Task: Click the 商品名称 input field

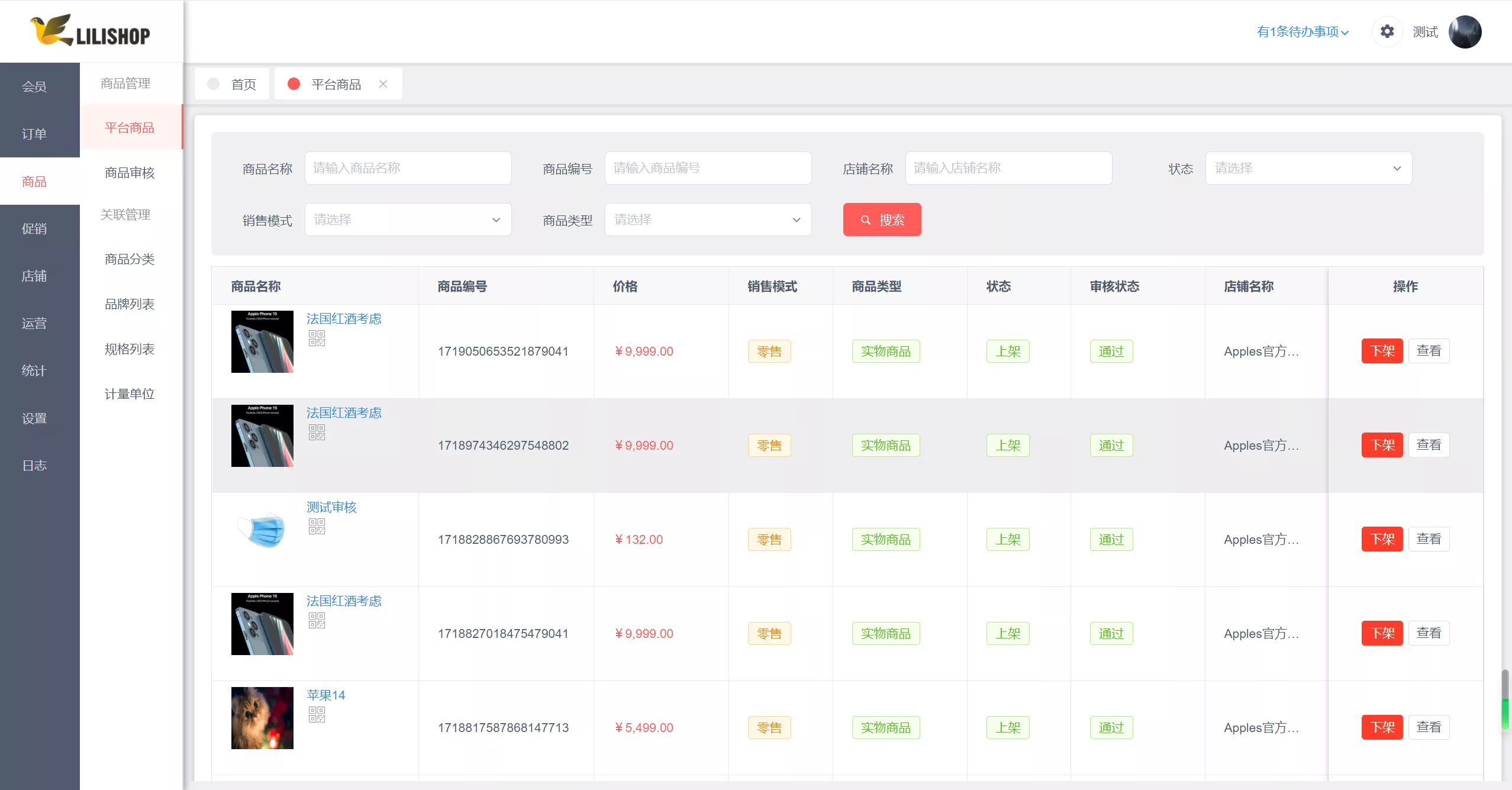Action: point(407,168)
